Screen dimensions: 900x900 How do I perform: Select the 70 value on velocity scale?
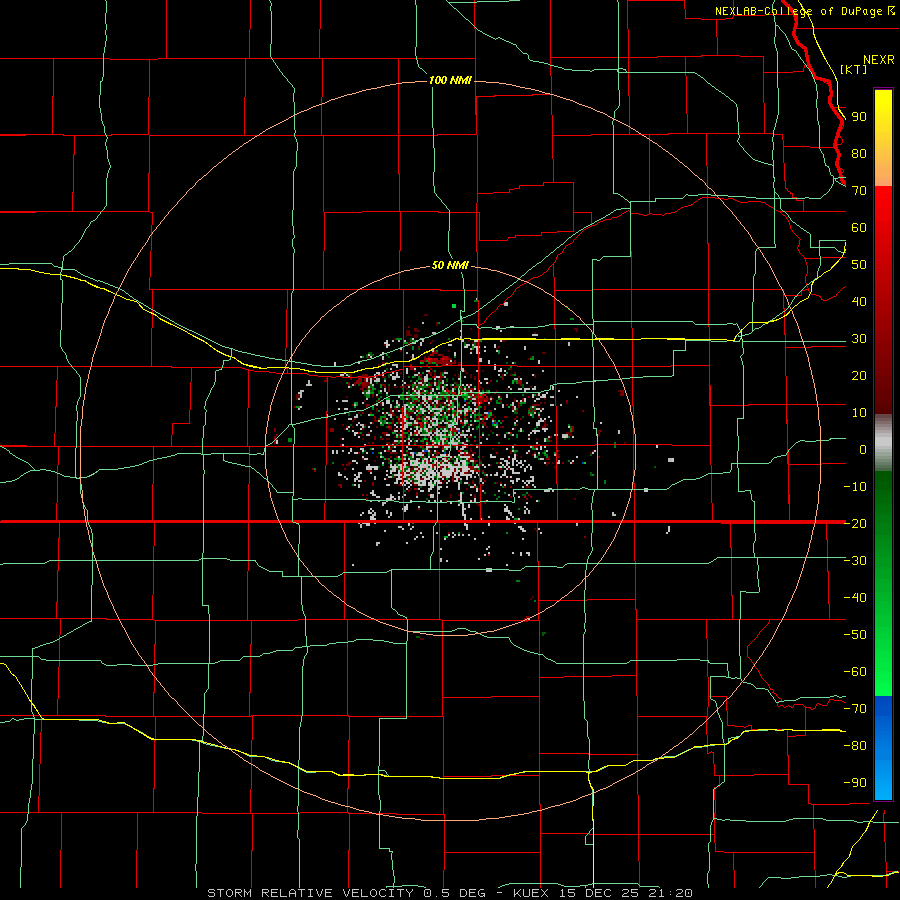(x=859, y=191)
